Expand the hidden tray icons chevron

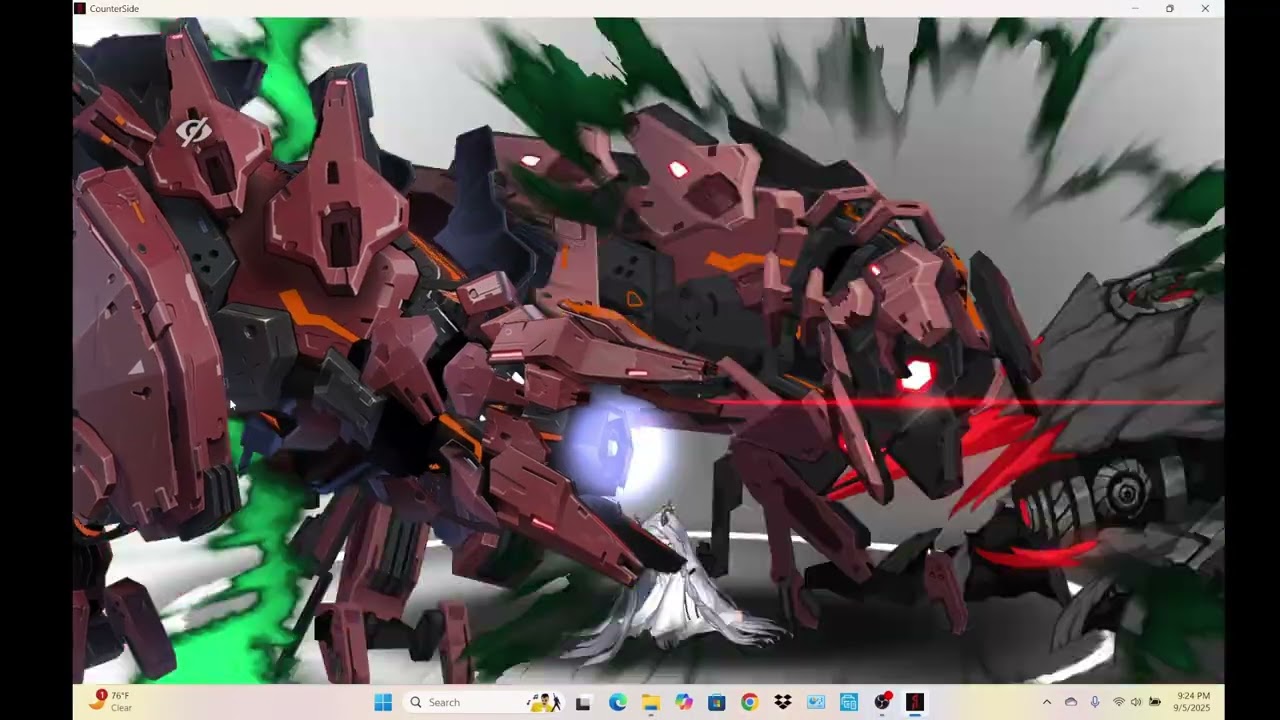pos(1047,702)
